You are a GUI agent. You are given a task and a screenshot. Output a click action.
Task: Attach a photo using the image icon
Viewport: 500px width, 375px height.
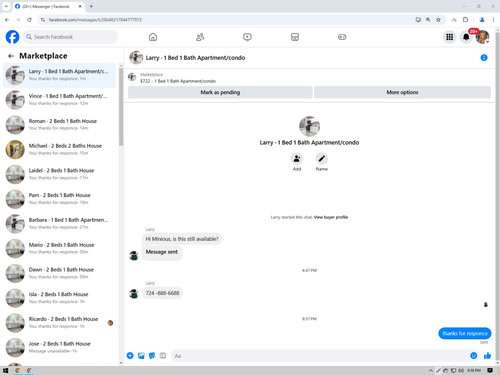141,356
